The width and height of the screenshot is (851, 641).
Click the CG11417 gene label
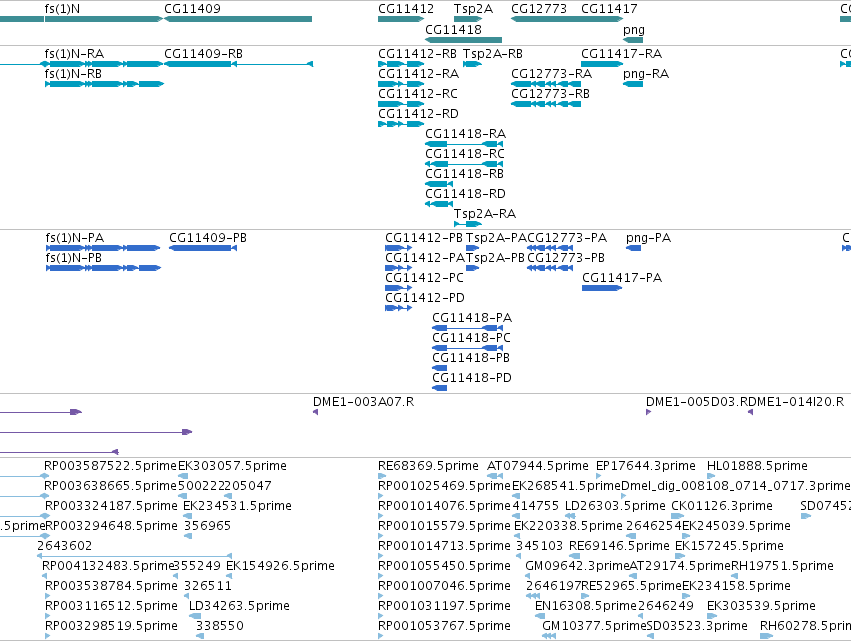tap(609, 9)
